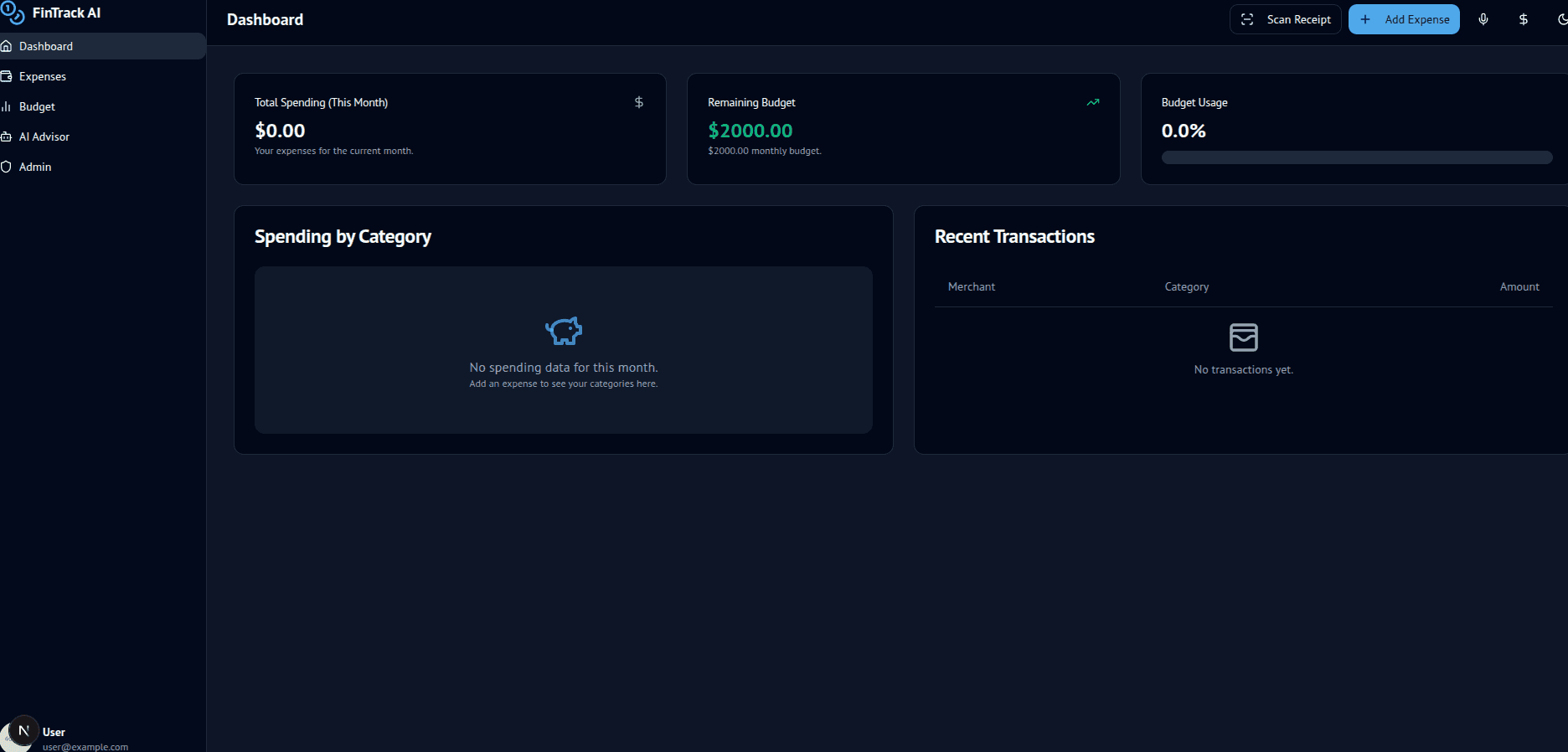Click 'Your expenses for the current month.' caption

click(x=334, y=151)
